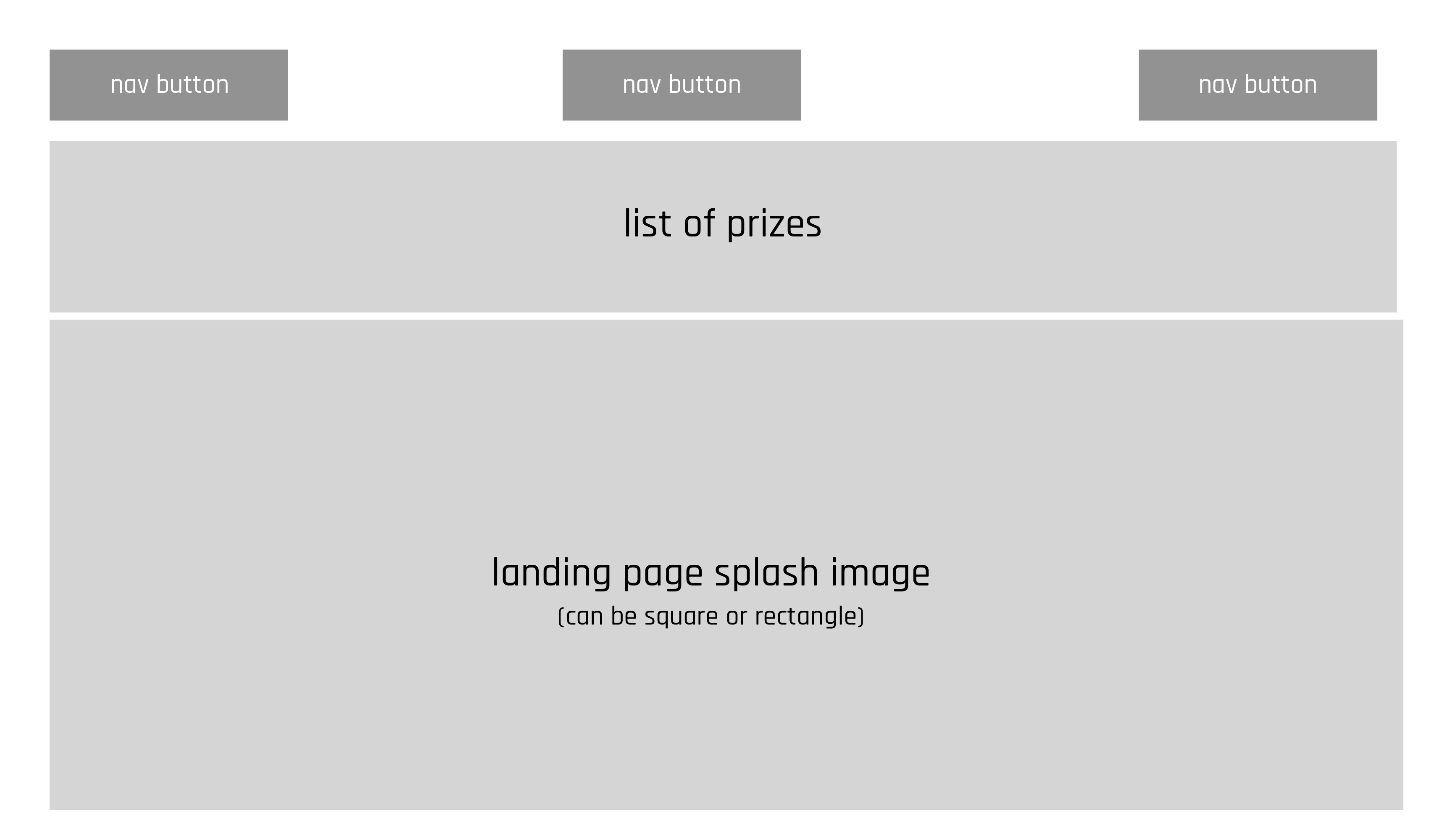This screenshot has height=840, width=1437.
Task: Click 'nav button' text in middle button
Action: [x=682, y=84]
